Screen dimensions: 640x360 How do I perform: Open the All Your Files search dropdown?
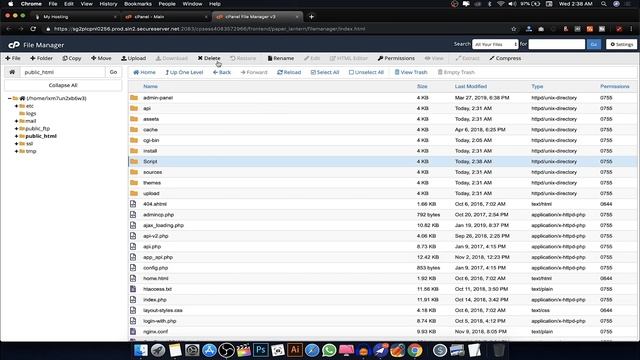496,44
